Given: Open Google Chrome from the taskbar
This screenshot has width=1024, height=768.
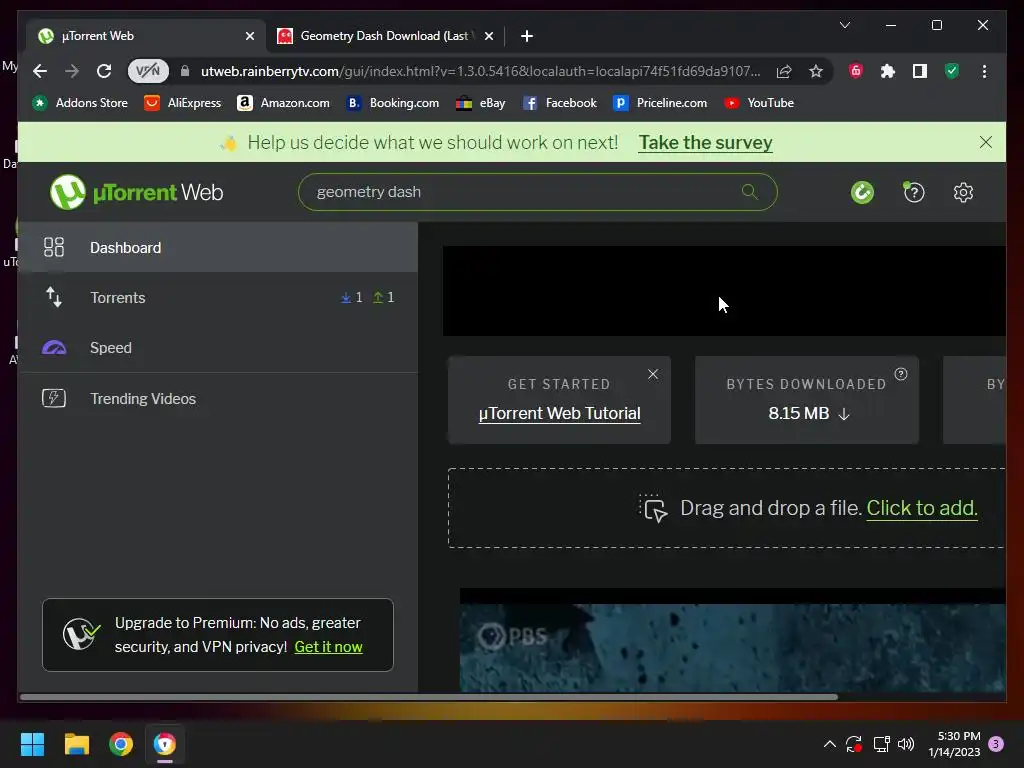Looking at the screenshot, I should 121,744.
